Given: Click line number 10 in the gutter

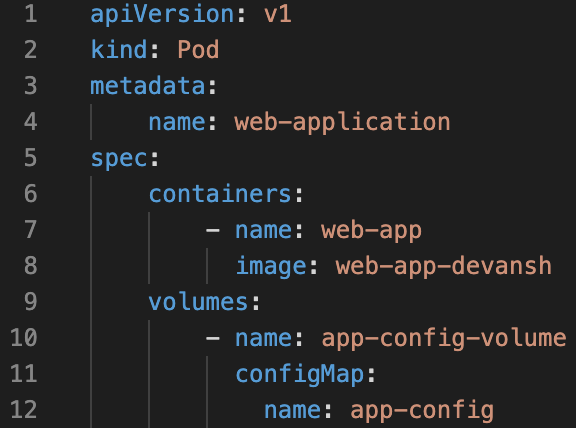Looking at the screenshot, I should point(24,338).
